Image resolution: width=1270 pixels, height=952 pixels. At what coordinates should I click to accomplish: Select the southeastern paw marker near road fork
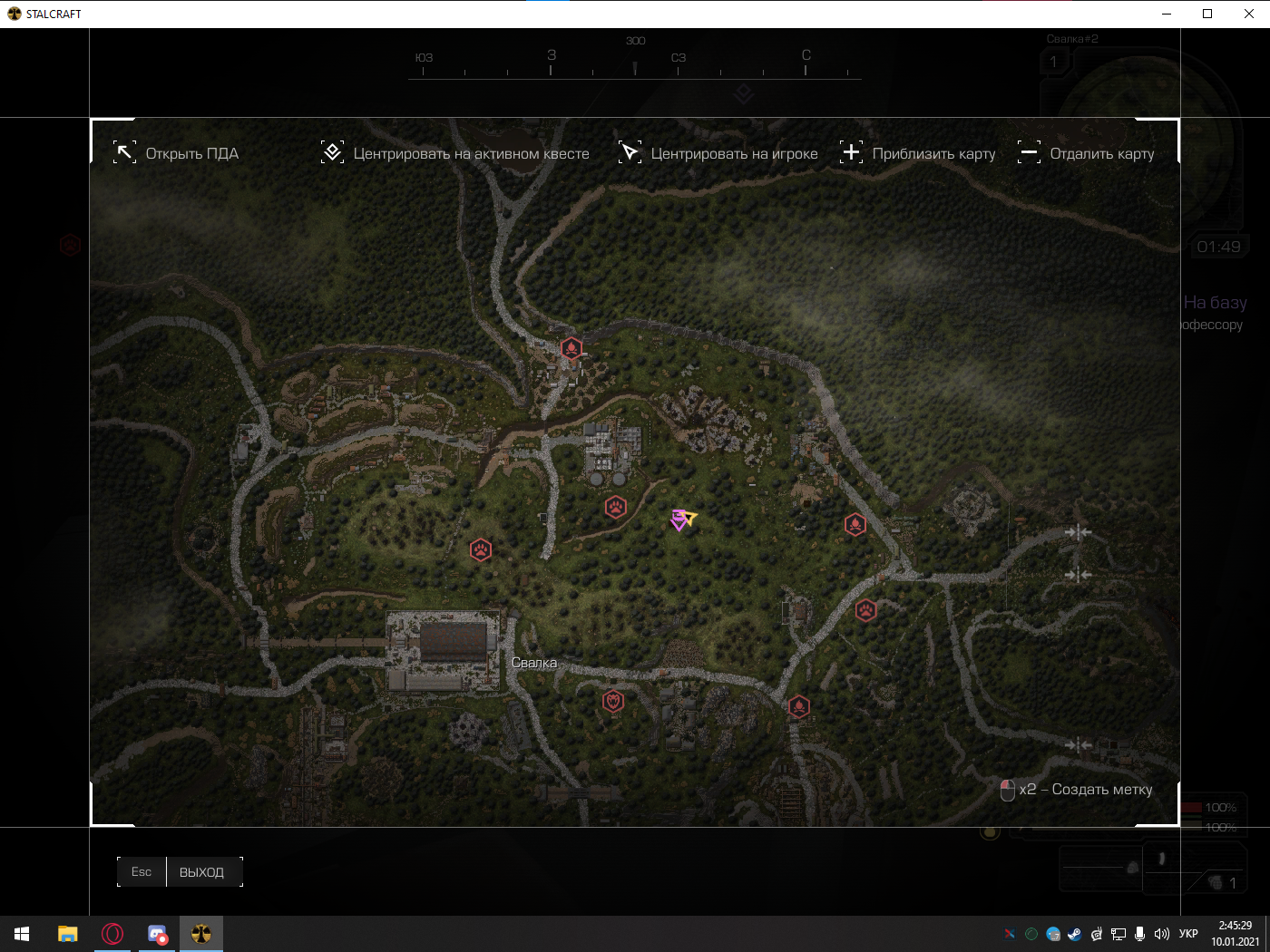tap(866, 610)
